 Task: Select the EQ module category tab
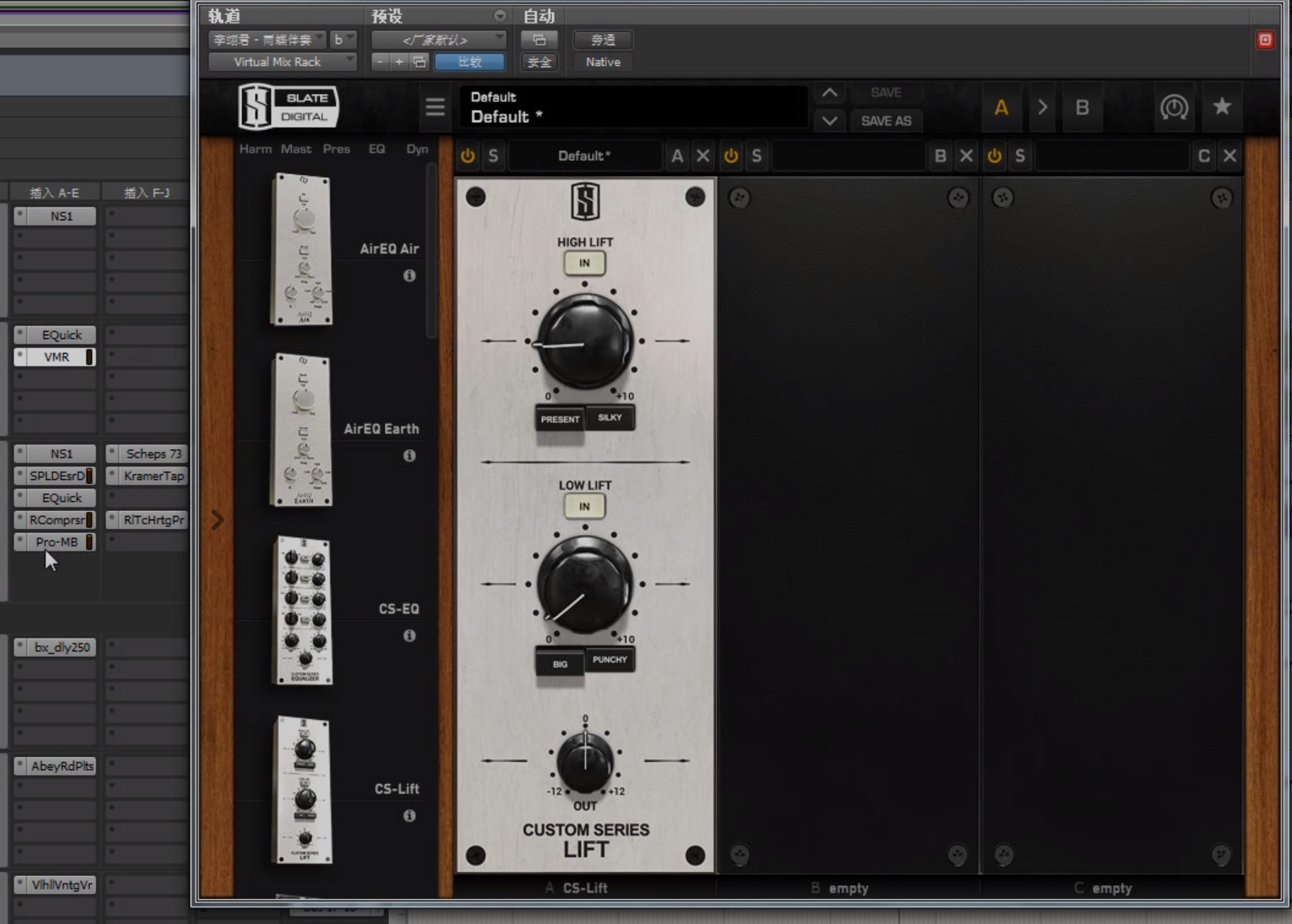[x=376, y=149]
